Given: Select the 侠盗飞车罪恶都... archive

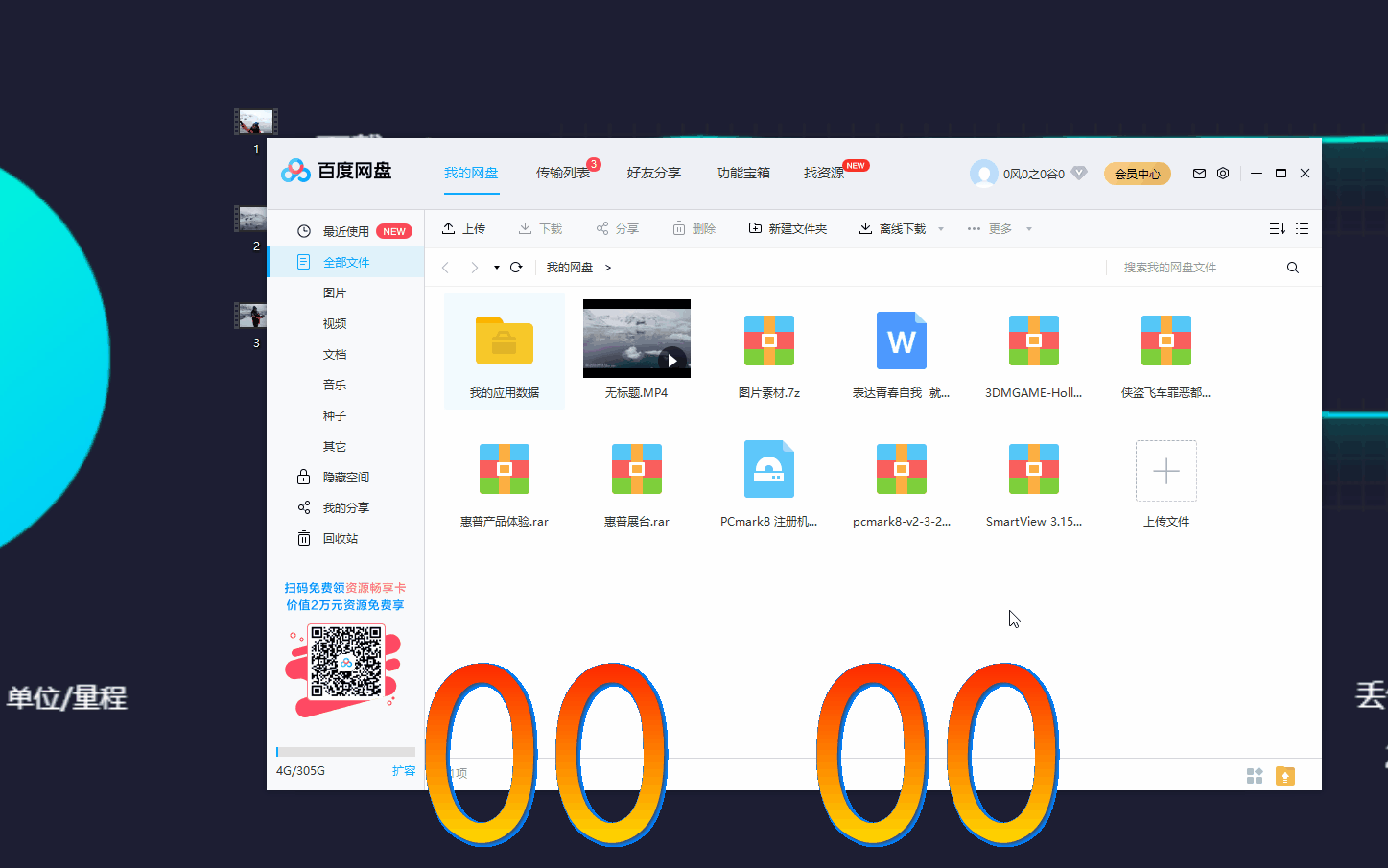Looking at the screenshot, I should [1166, 340].
